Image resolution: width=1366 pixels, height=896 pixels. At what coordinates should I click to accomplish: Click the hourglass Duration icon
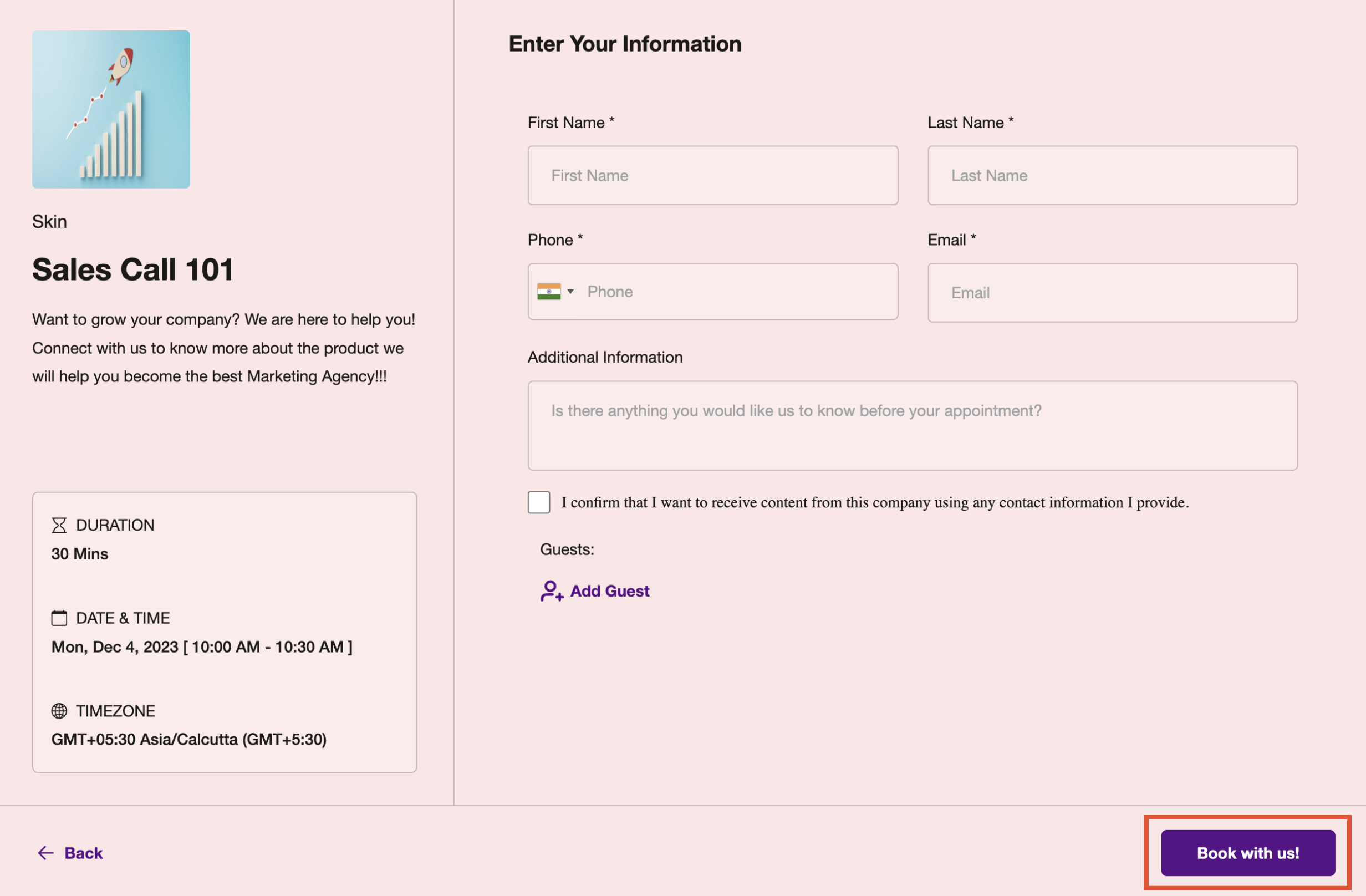[59, 525]
